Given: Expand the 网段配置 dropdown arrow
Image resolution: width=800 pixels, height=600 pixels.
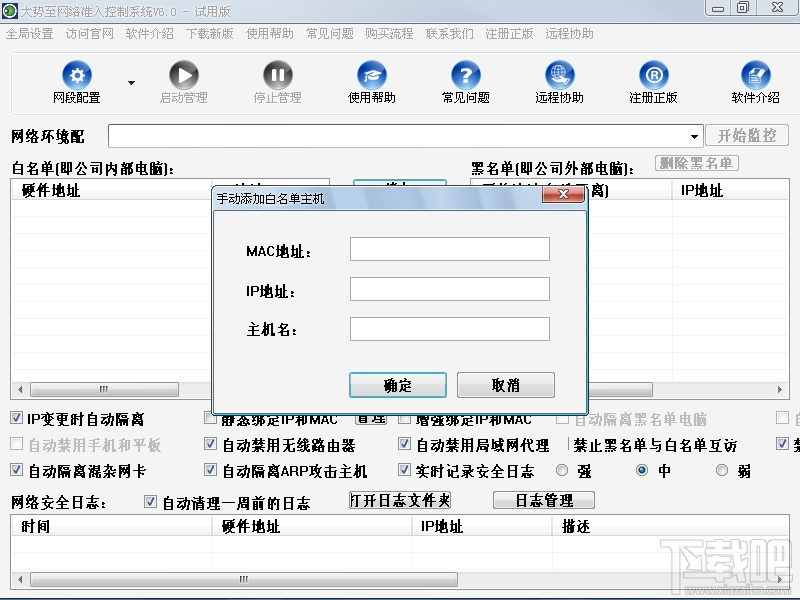Looking at the screenshot, I should (128, 82).
